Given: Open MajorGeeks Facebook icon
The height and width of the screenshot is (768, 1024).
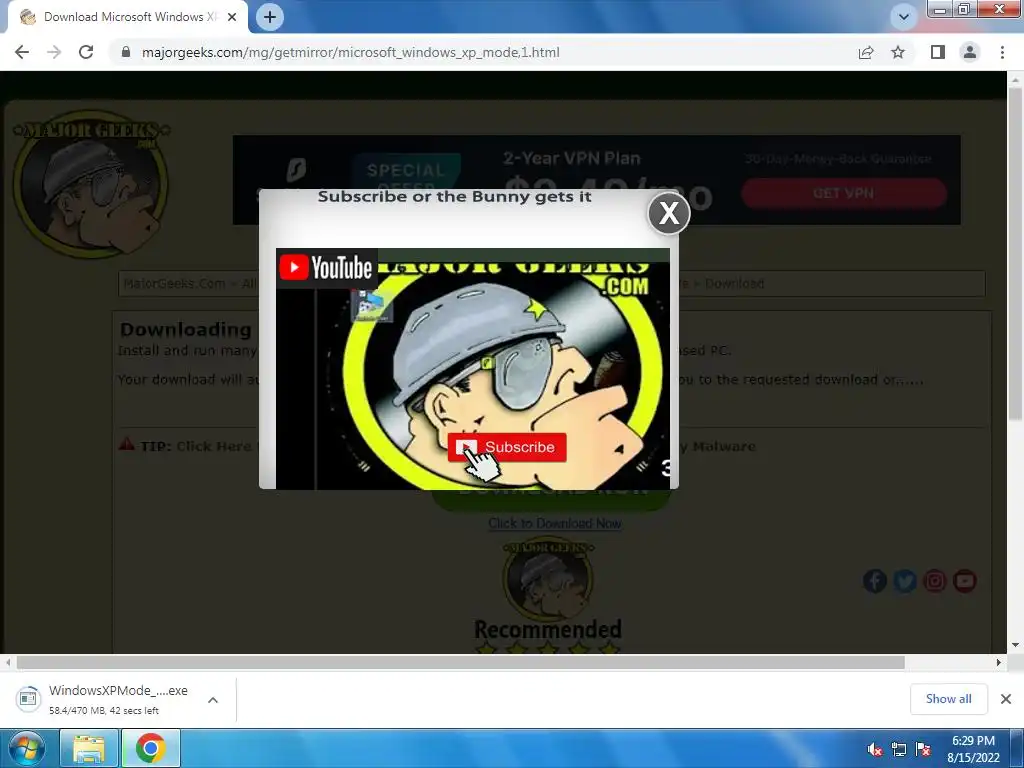Looking at the screenshot, I should 874,581.
